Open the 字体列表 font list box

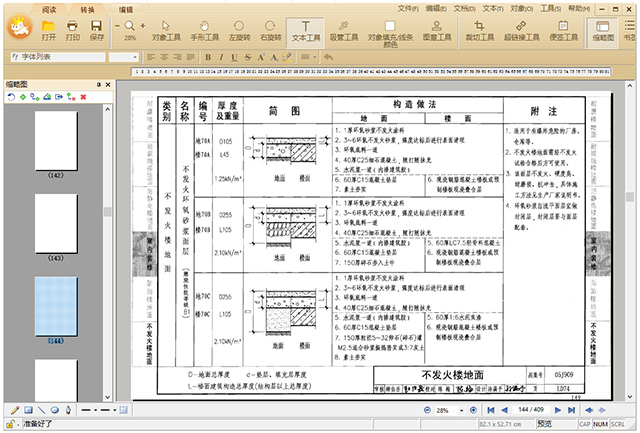pos(58,57)
